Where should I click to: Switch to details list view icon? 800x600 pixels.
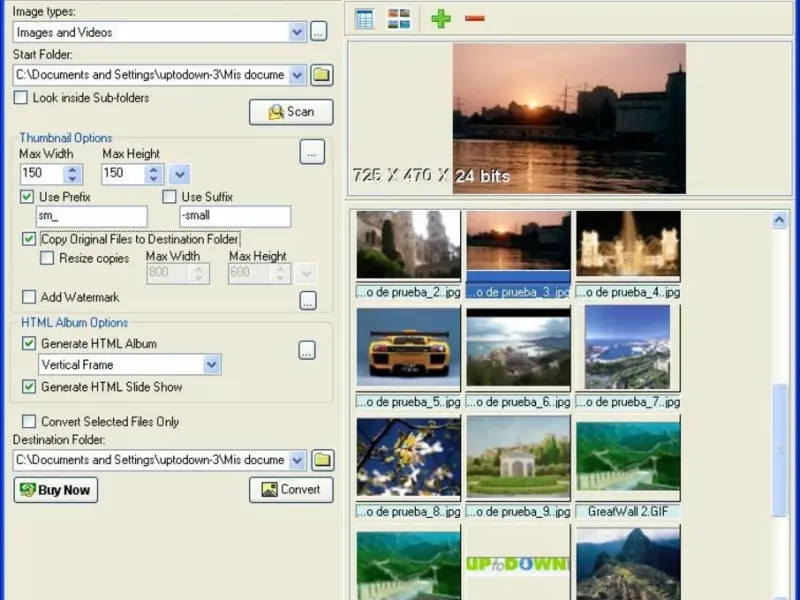pos(364,19)
